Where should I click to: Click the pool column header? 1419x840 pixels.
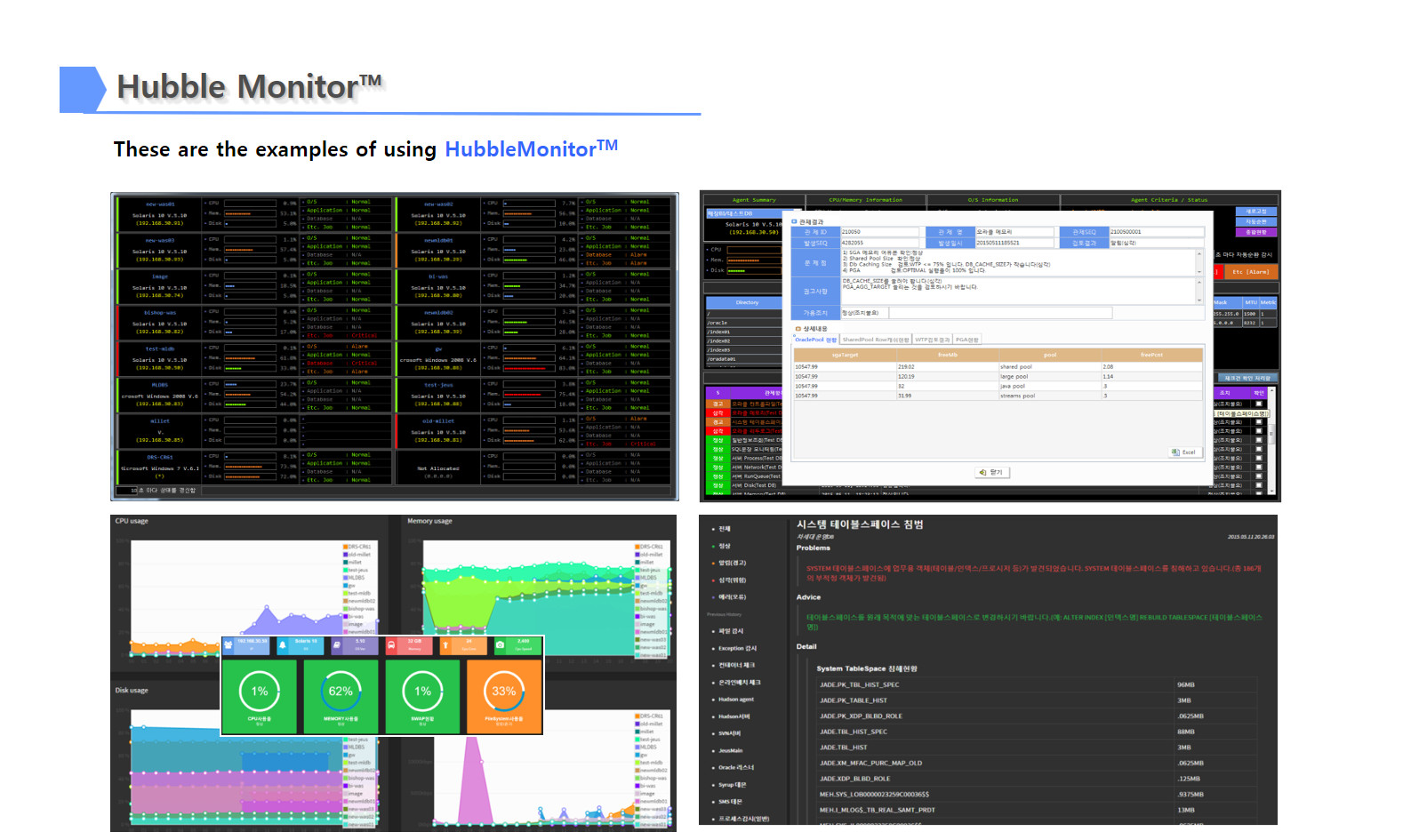pos(1050,355)
